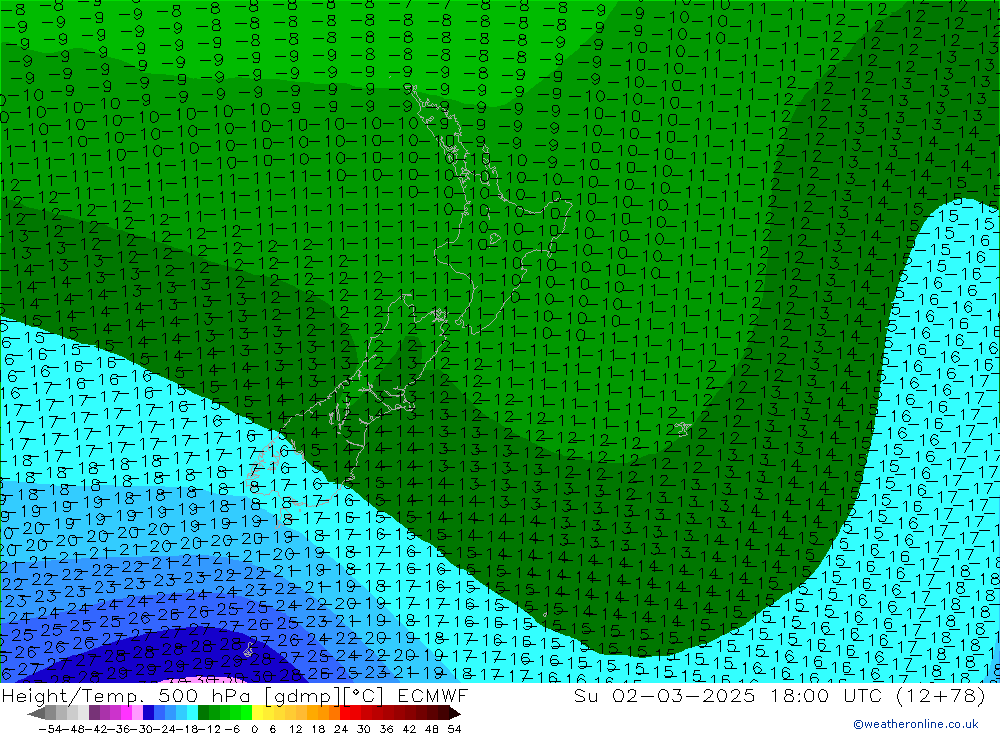Screen dimensions: 1000x733
Task: Pick the orange swatch above legend value 18
Action: [323, 713]
